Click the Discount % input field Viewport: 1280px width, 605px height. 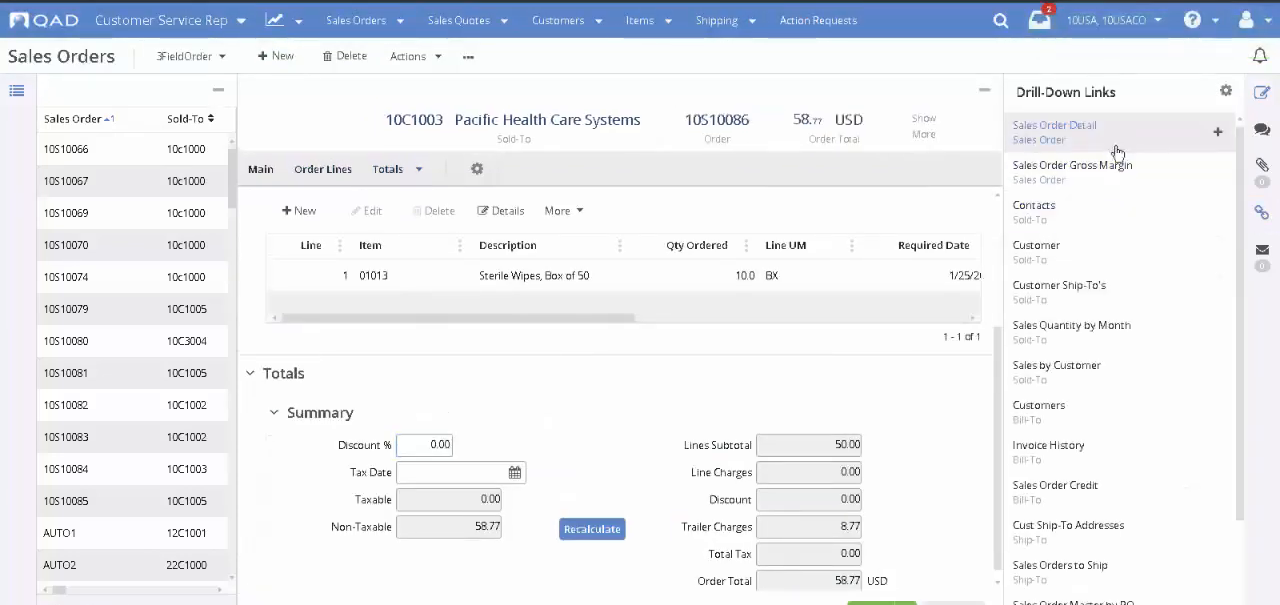click(x=424, y=445)
